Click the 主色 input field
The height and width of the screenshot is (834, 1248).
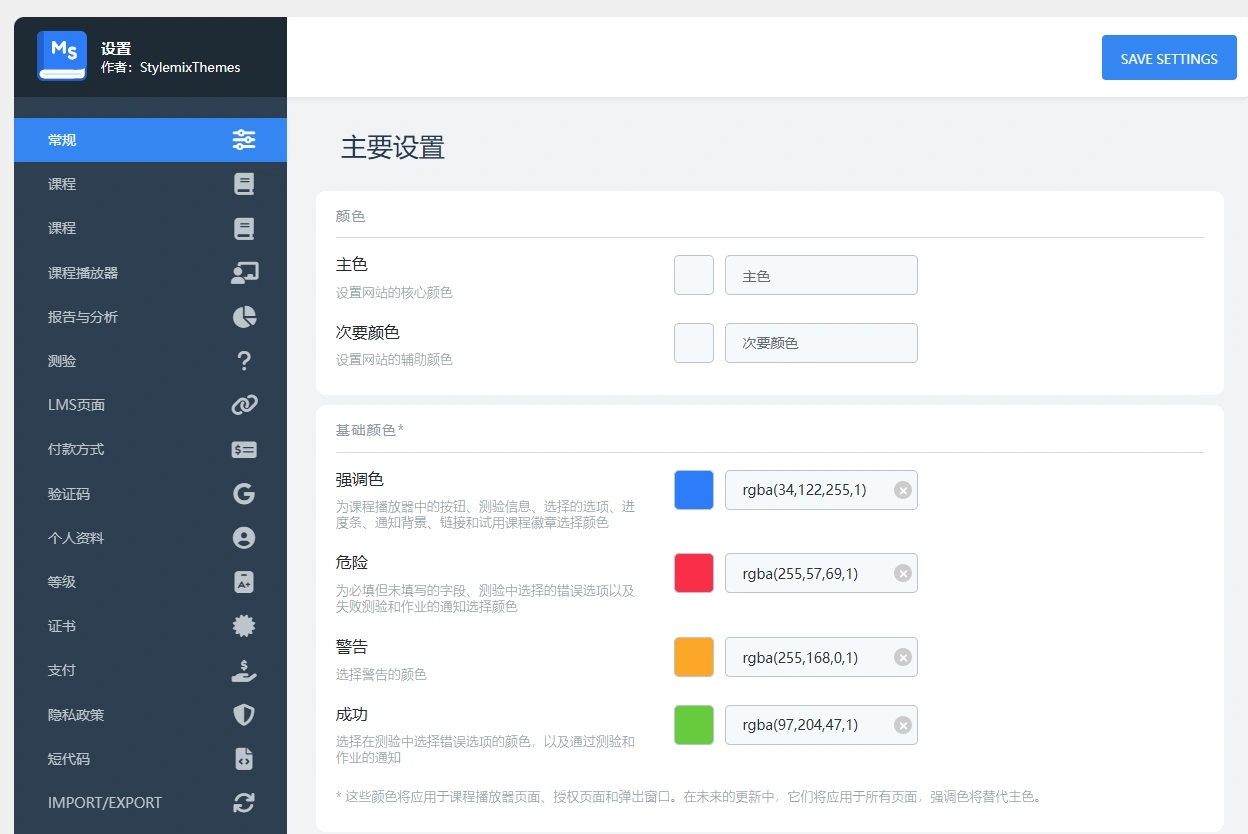[x=820, y=274]
